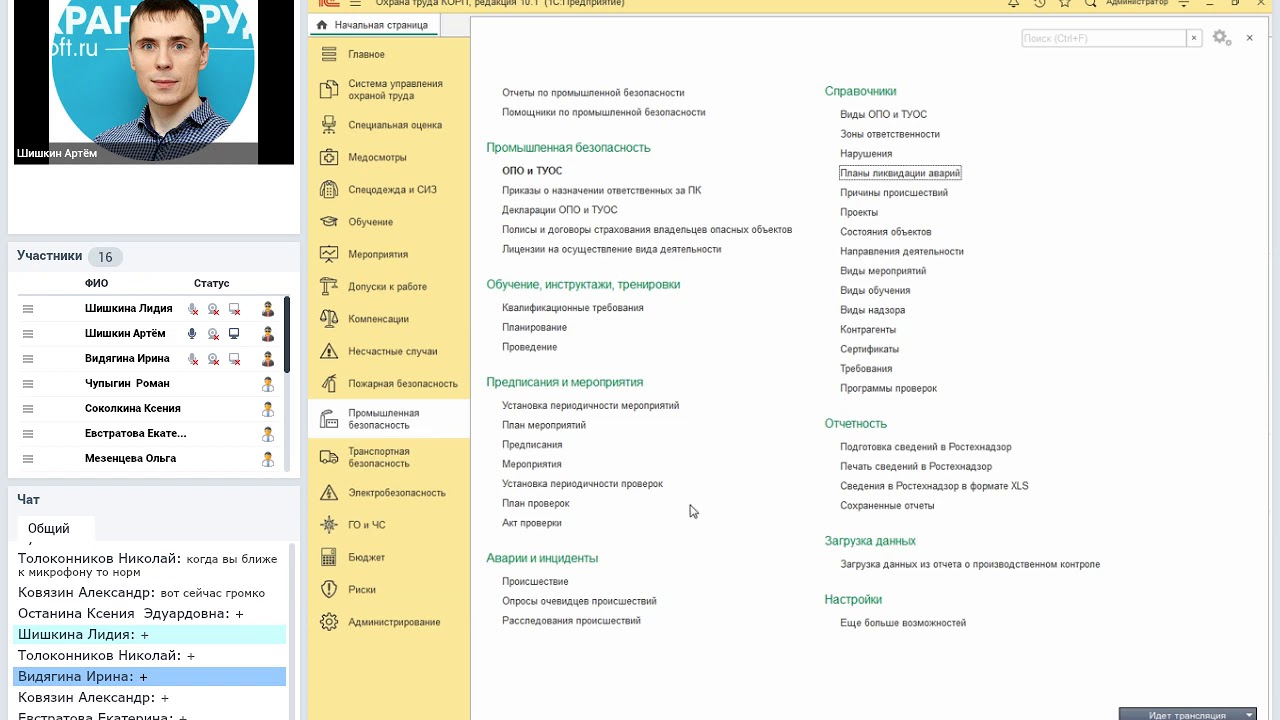Image resolution: width=1280 pixels, height=720 pixels.
Task: Open the Администрирование section
Action: (x=389, y=622)
